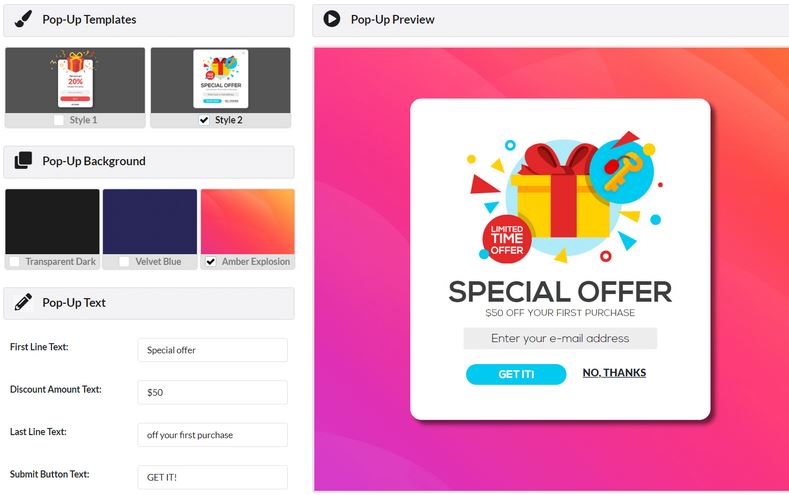The height and width of the screenshot is (495, 789).
Task: Check the Style 1 checkbox
Action: pyautogui.click(x=59, y=120)
